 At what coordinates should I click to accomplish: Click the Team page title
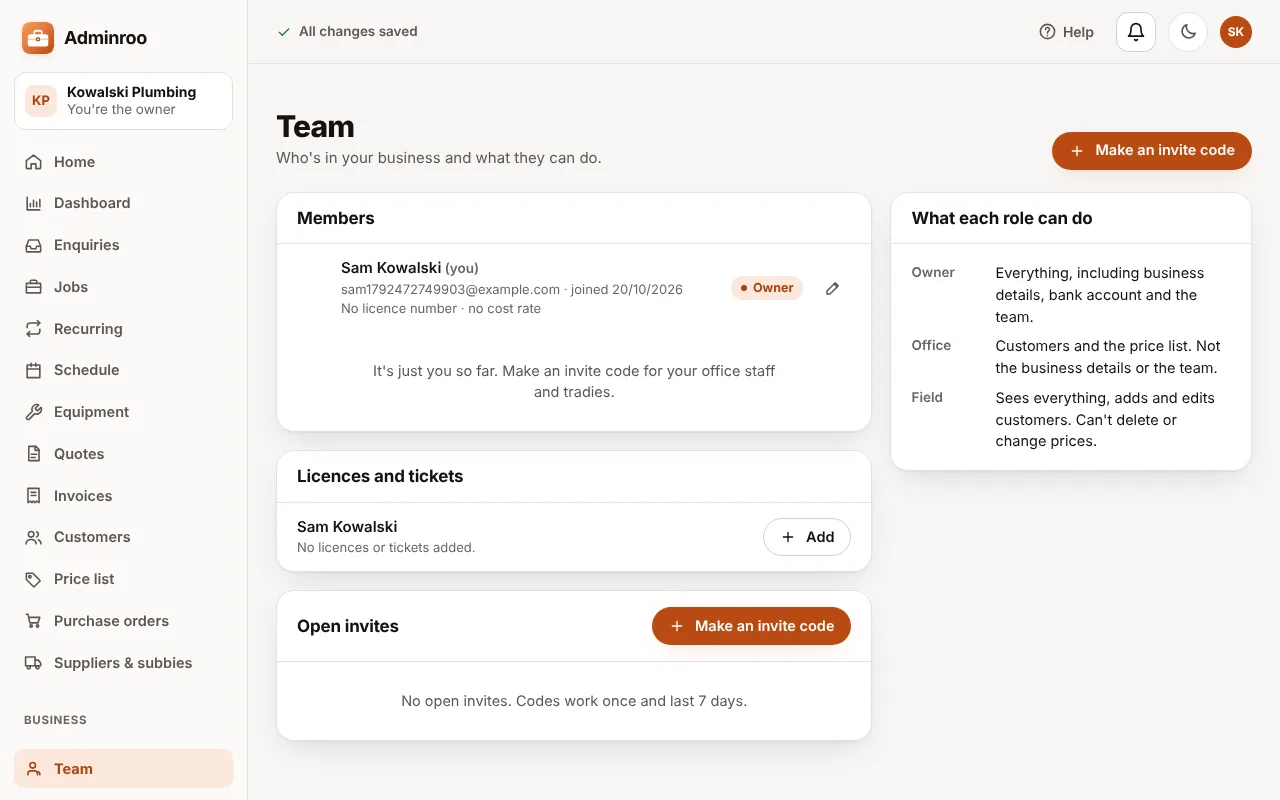click(x=316, y=127)
